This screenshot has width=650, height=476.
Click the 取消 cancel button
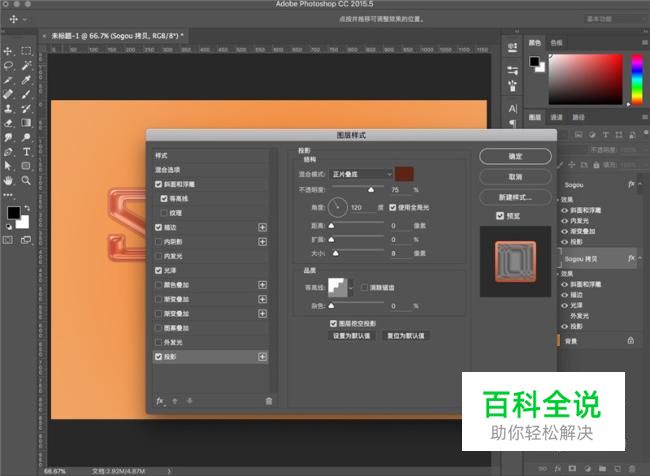point(515,177)
